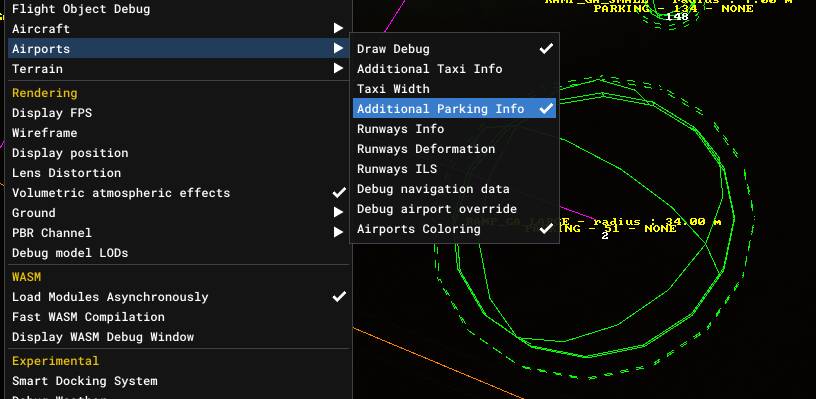Viewport: 816px width, 399px height.
Task: Enable Runways Info
Action: pyautogui.click(x=454, y=128)
